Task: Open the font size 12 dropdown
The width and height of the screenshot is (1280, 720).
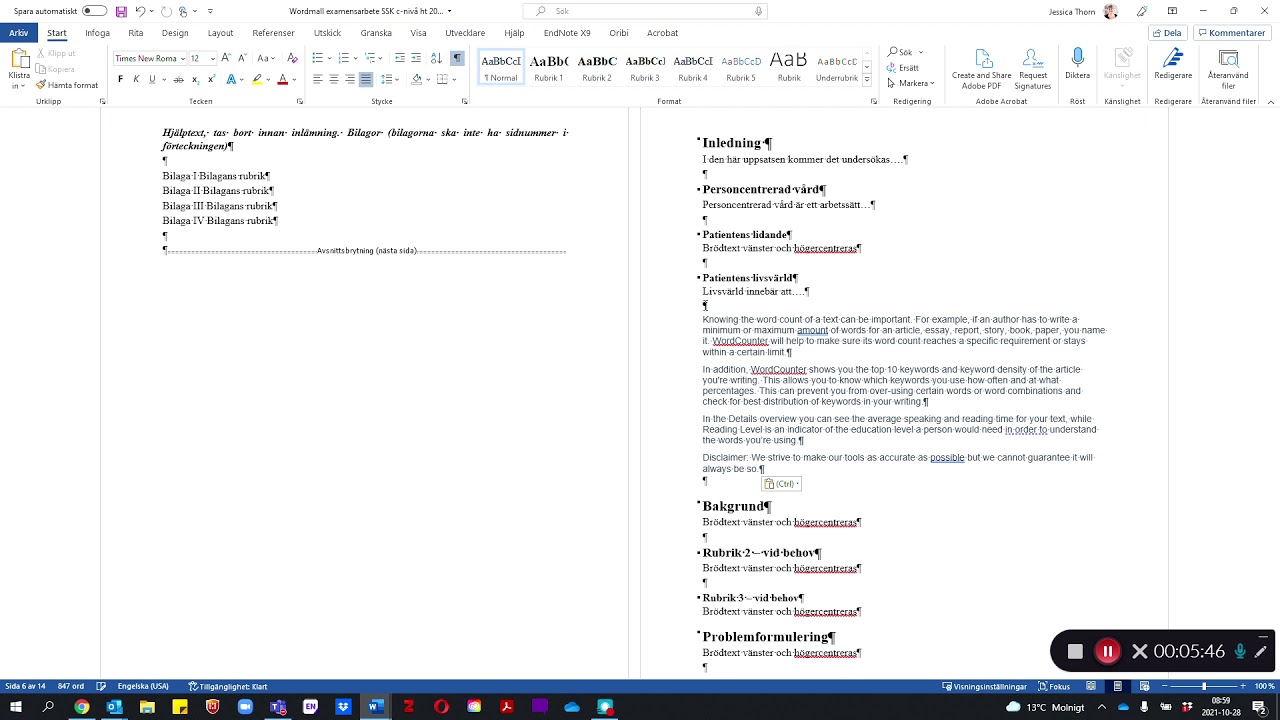Action: (211, 58)
